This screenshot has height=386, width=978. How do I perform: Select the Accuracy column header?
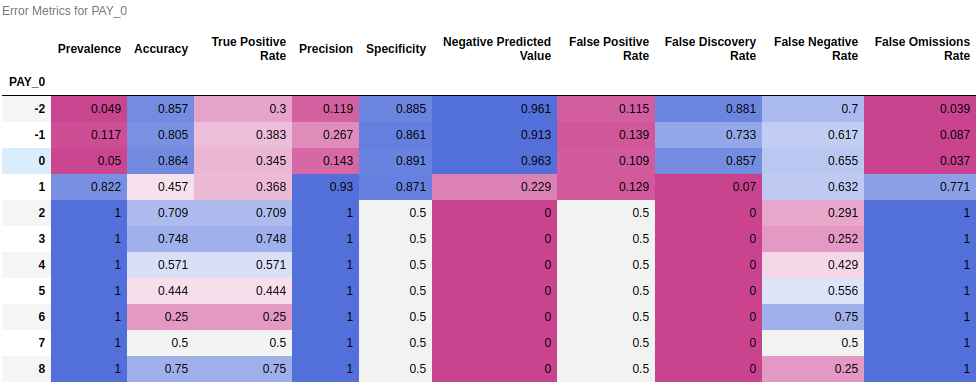point(161,49)
